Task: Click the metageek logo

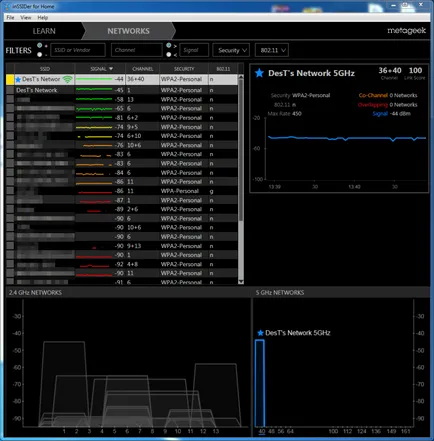Action: [406, 31]
